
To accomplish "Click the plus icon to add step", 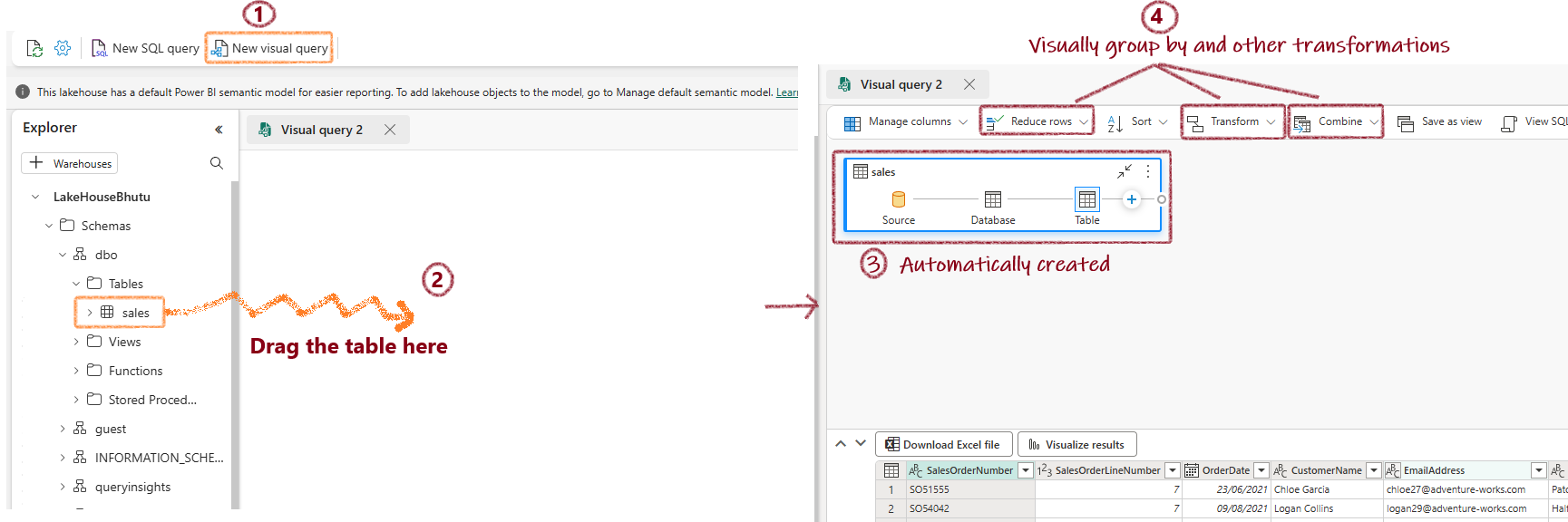I will pos(1131,199).
